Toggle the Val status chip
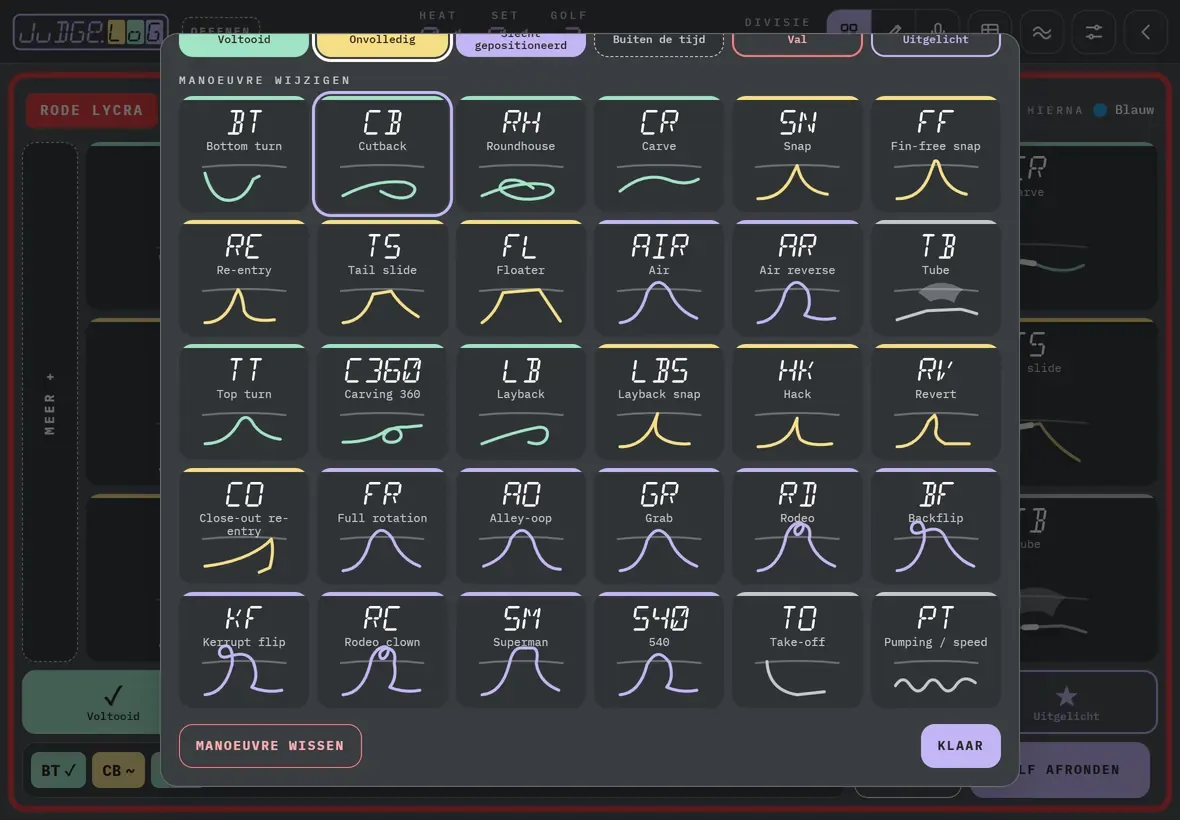This screenshot has width=1180, height=820. tap(798, 44)
